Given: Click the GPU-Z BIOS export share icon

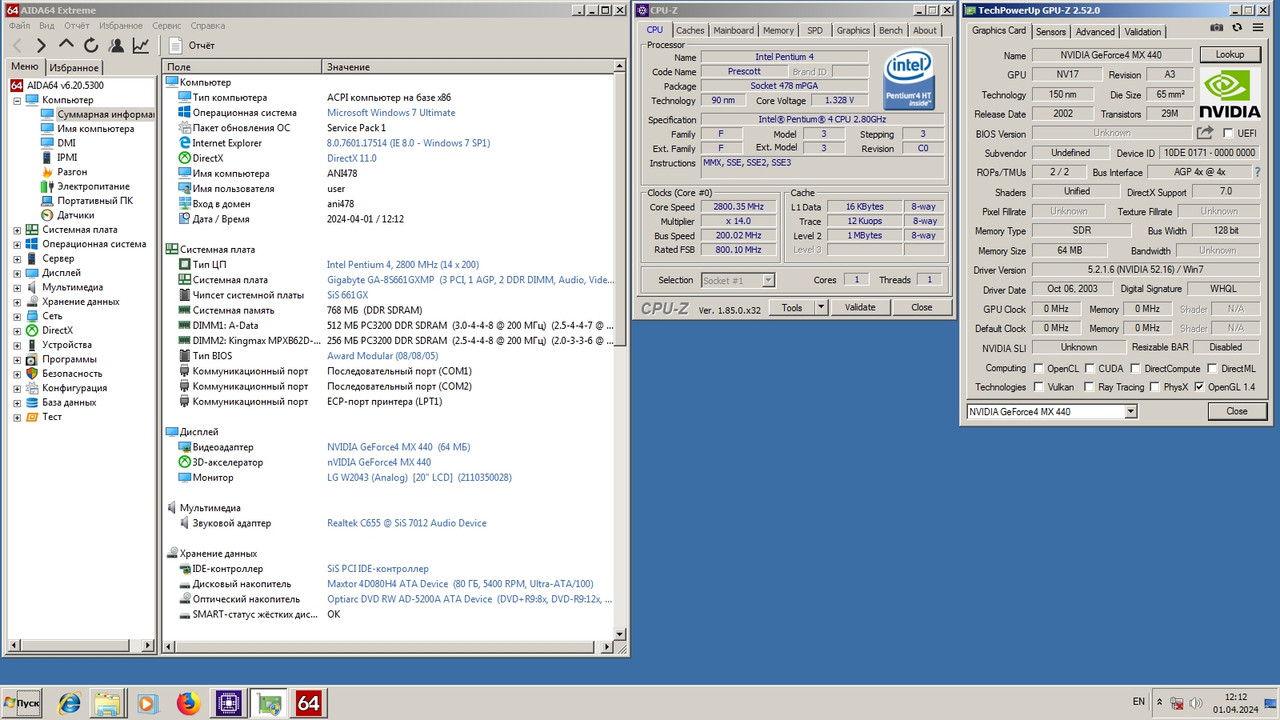Looking at the screenshot, I should pos(1205,133).
